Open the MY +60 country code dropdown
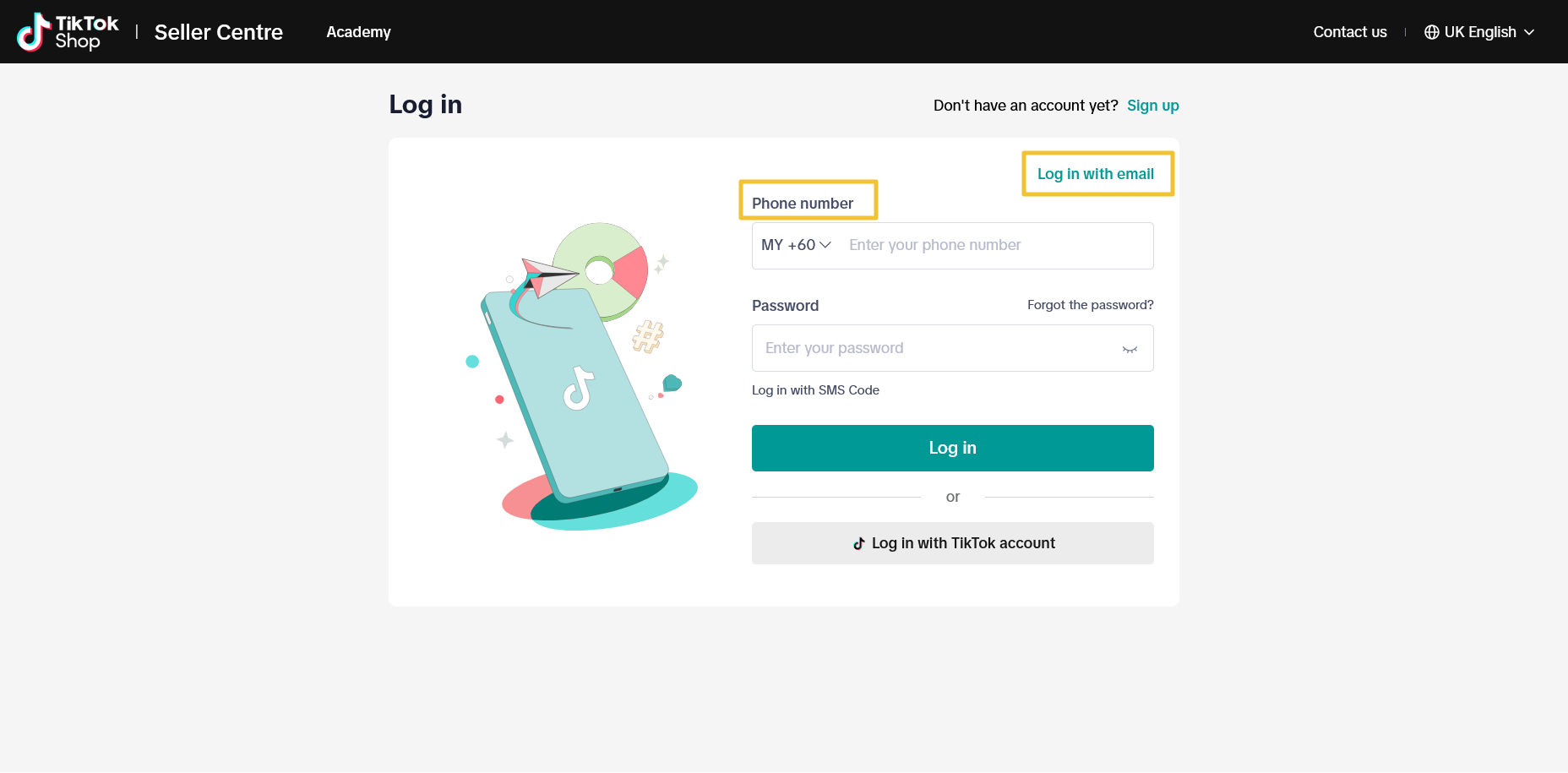Screen dimensions: 1568x773 (796, 245)
